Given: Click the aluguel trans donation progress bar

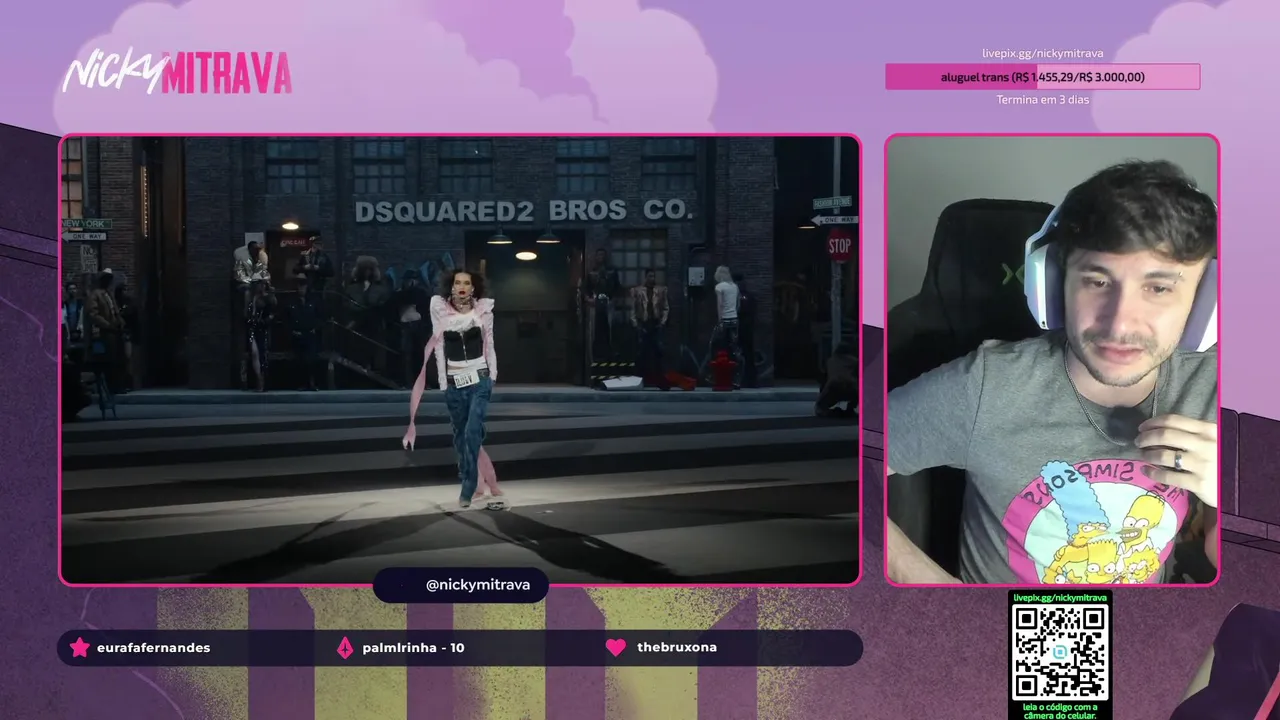Looking at the screenshot, I should (1042, 77).
